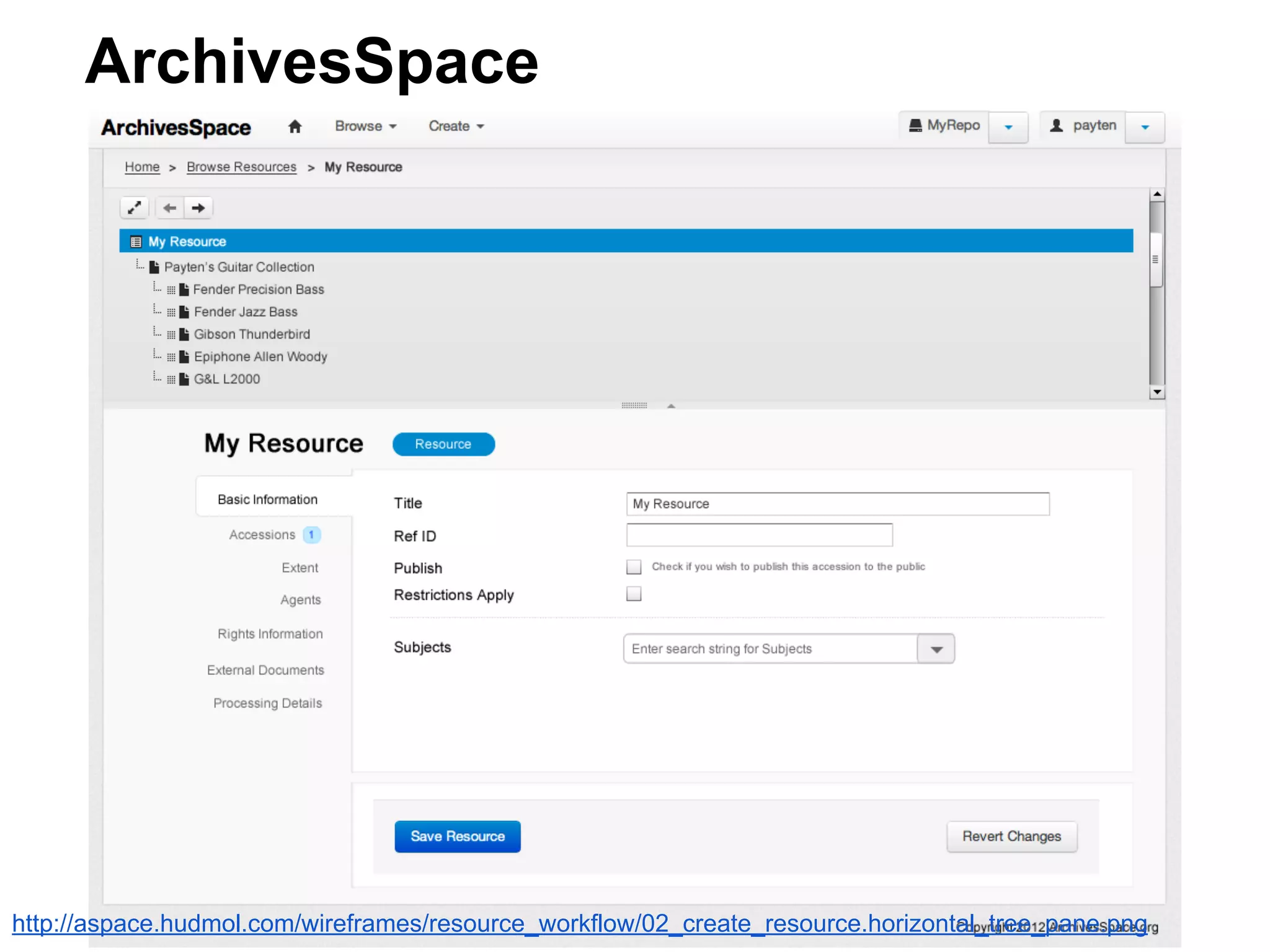Expand tree pane with fullscreen arrows icon

click(x=134, y=208)
